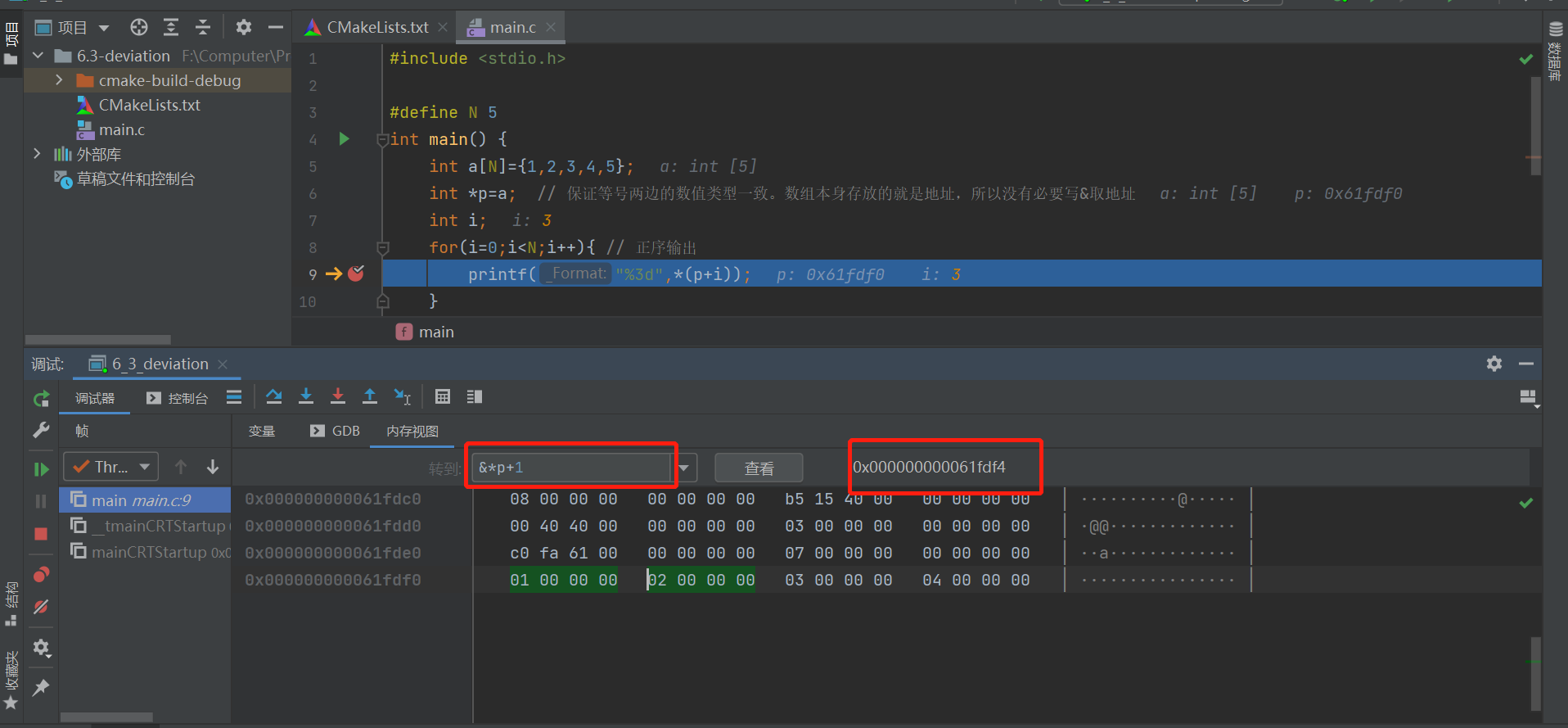1568x728 pixels.
Task: Open address history dropdown arrow
Action: (683, 468)
